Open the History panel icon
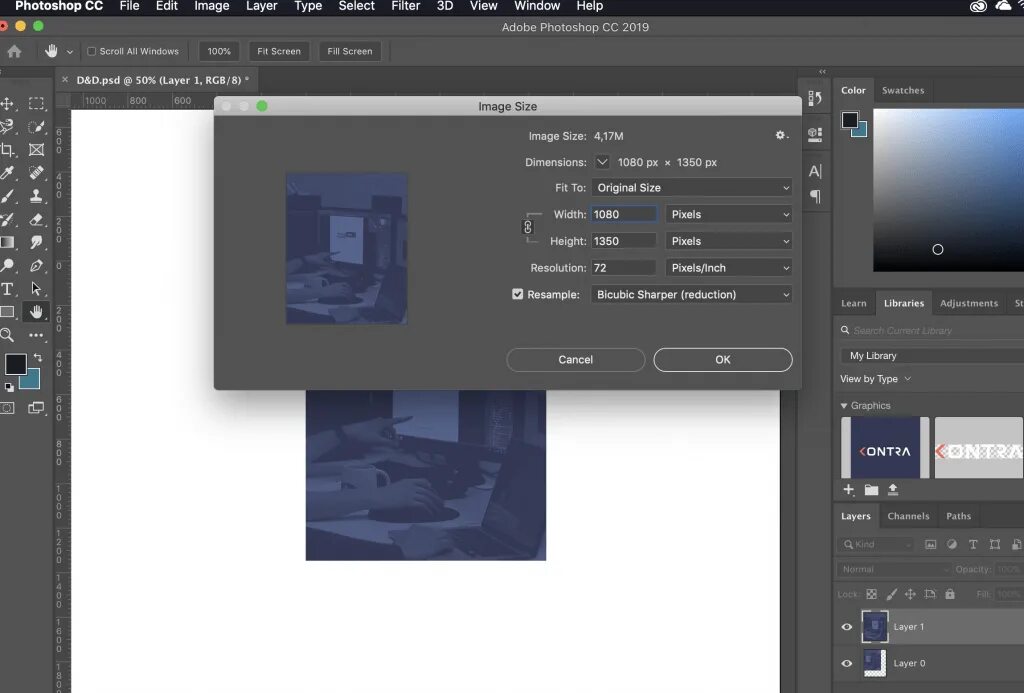Screen dimensions: 1024x693 tap(815, 98)
